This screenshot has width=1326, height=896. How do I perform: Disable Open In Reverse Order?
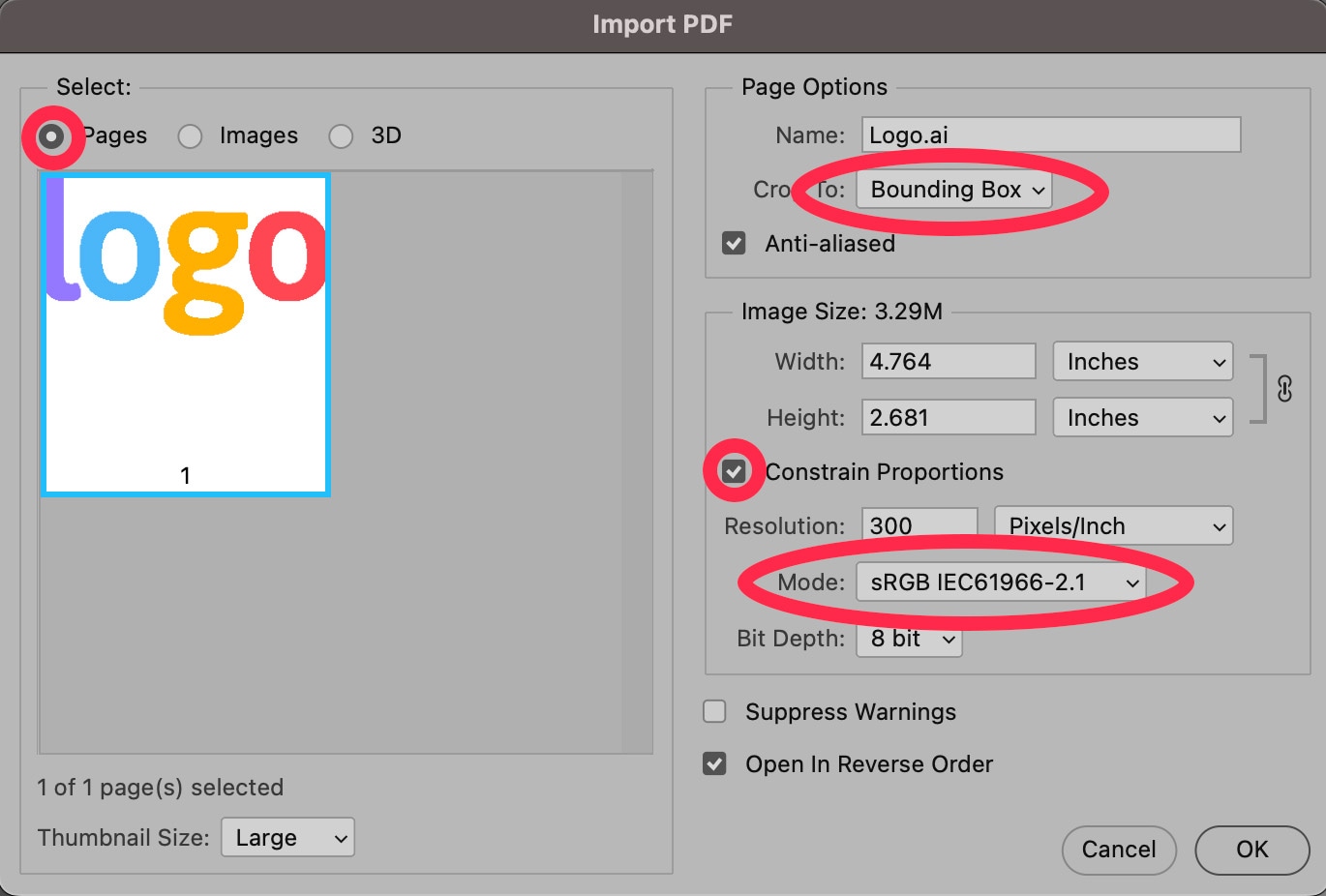[714, 764]
